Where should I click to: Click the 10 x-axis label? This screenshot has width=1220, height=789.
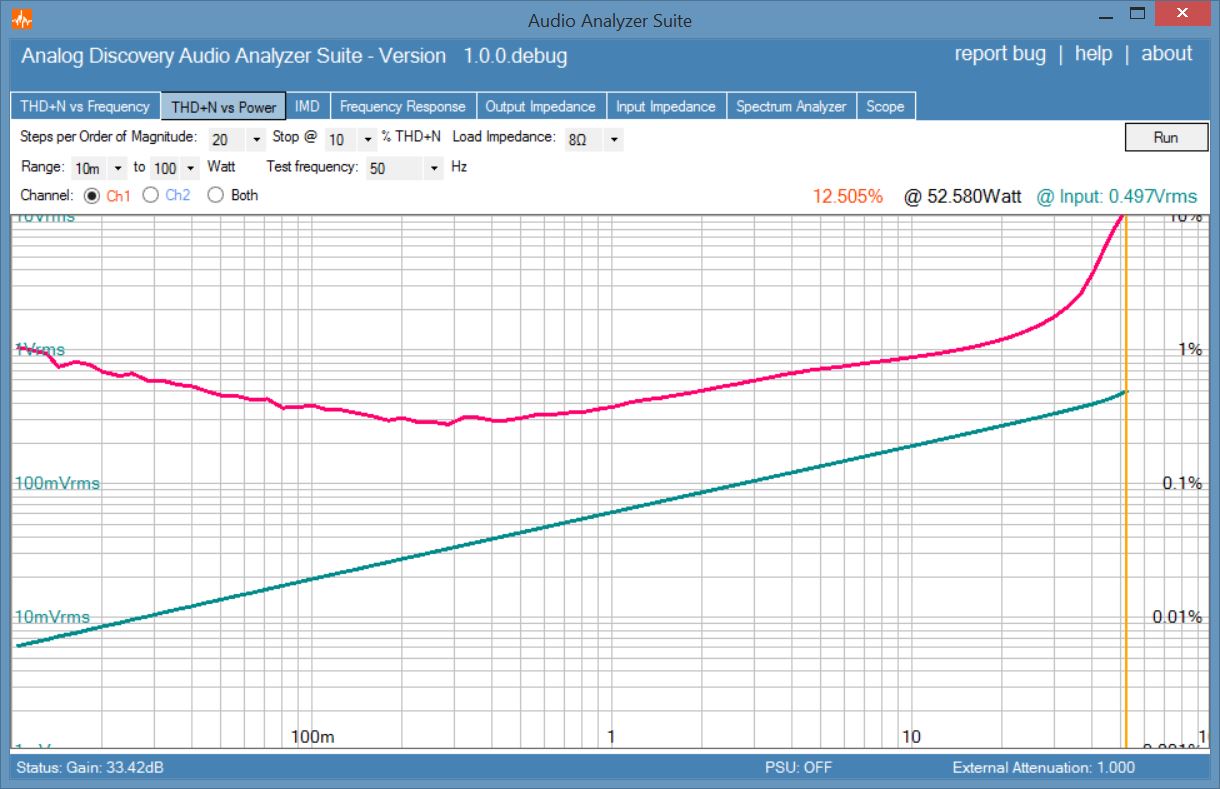911,737
